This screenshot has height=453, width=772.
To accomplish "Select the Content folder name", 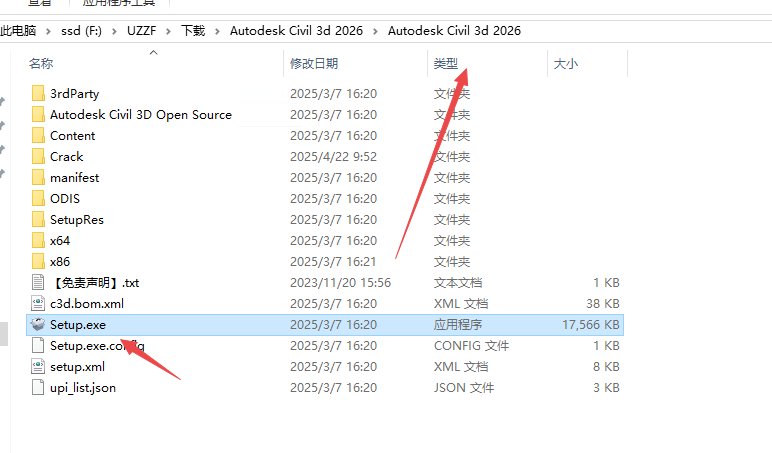I will pyautogui.click(x=72, y=135).
